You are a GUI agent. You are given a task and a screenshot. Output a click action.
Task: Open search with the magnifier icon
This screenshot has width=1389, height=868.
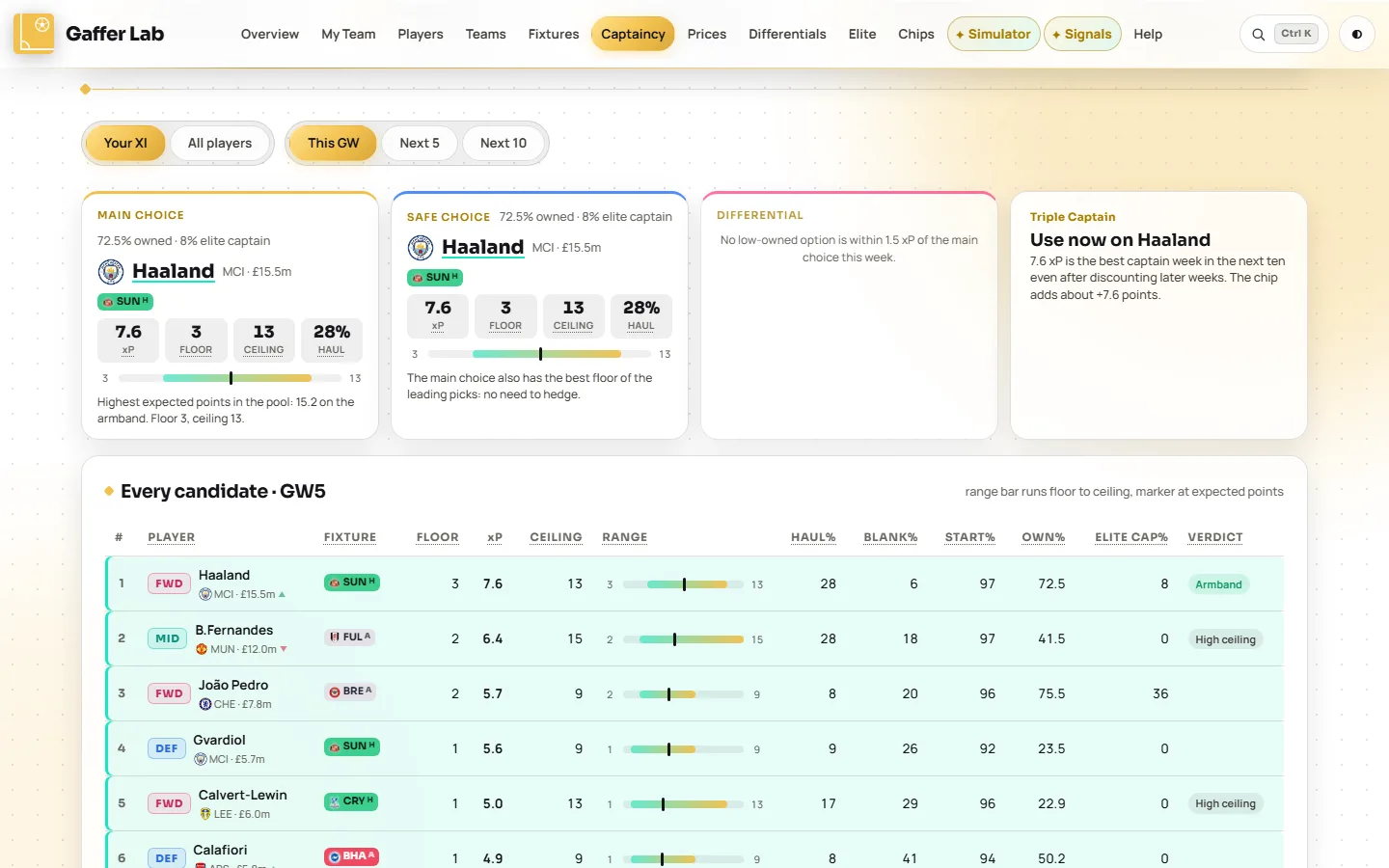coord(1259,34)
